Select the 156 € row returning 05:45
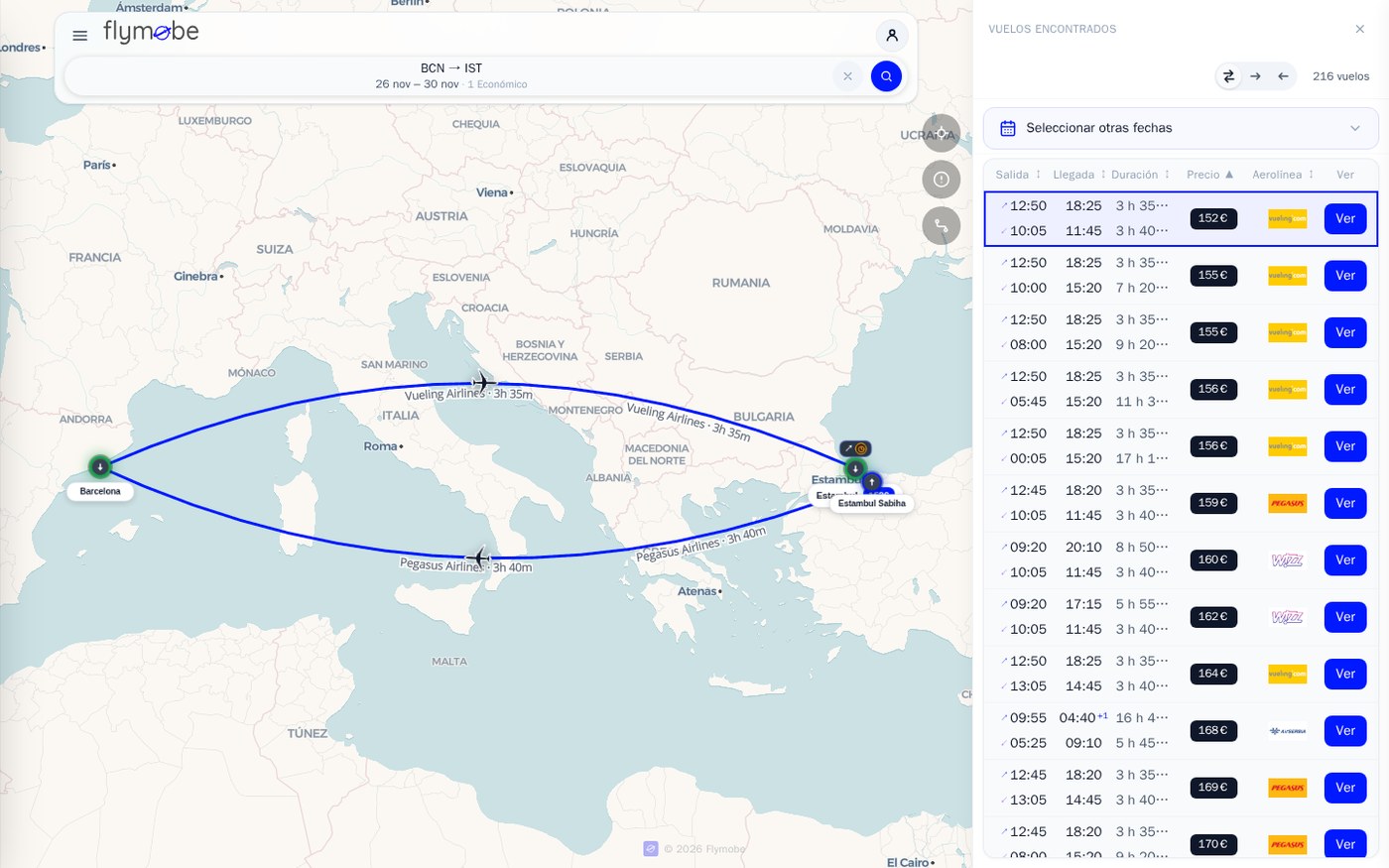Screen dimensions: 1389x868 coord(1181,390)
